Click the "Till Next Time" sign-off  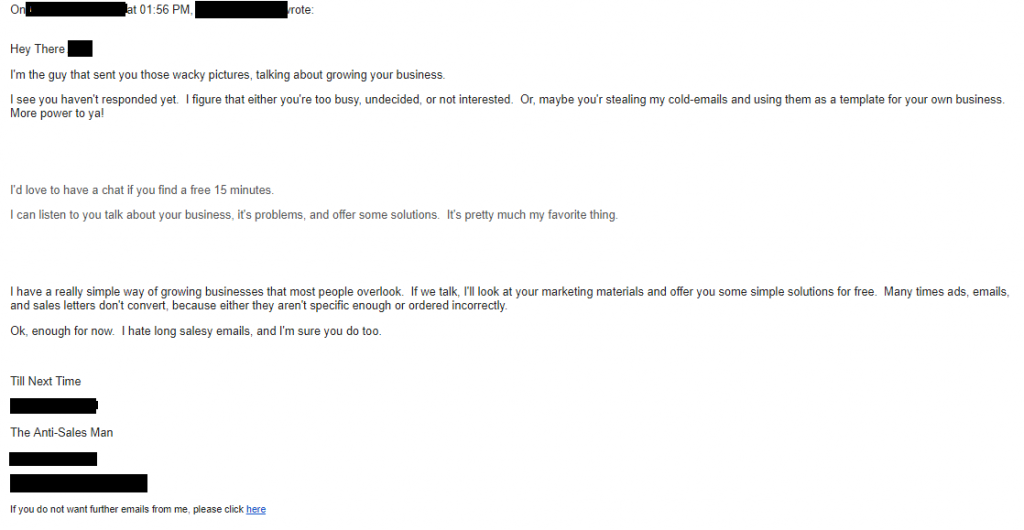click(46, 381)
